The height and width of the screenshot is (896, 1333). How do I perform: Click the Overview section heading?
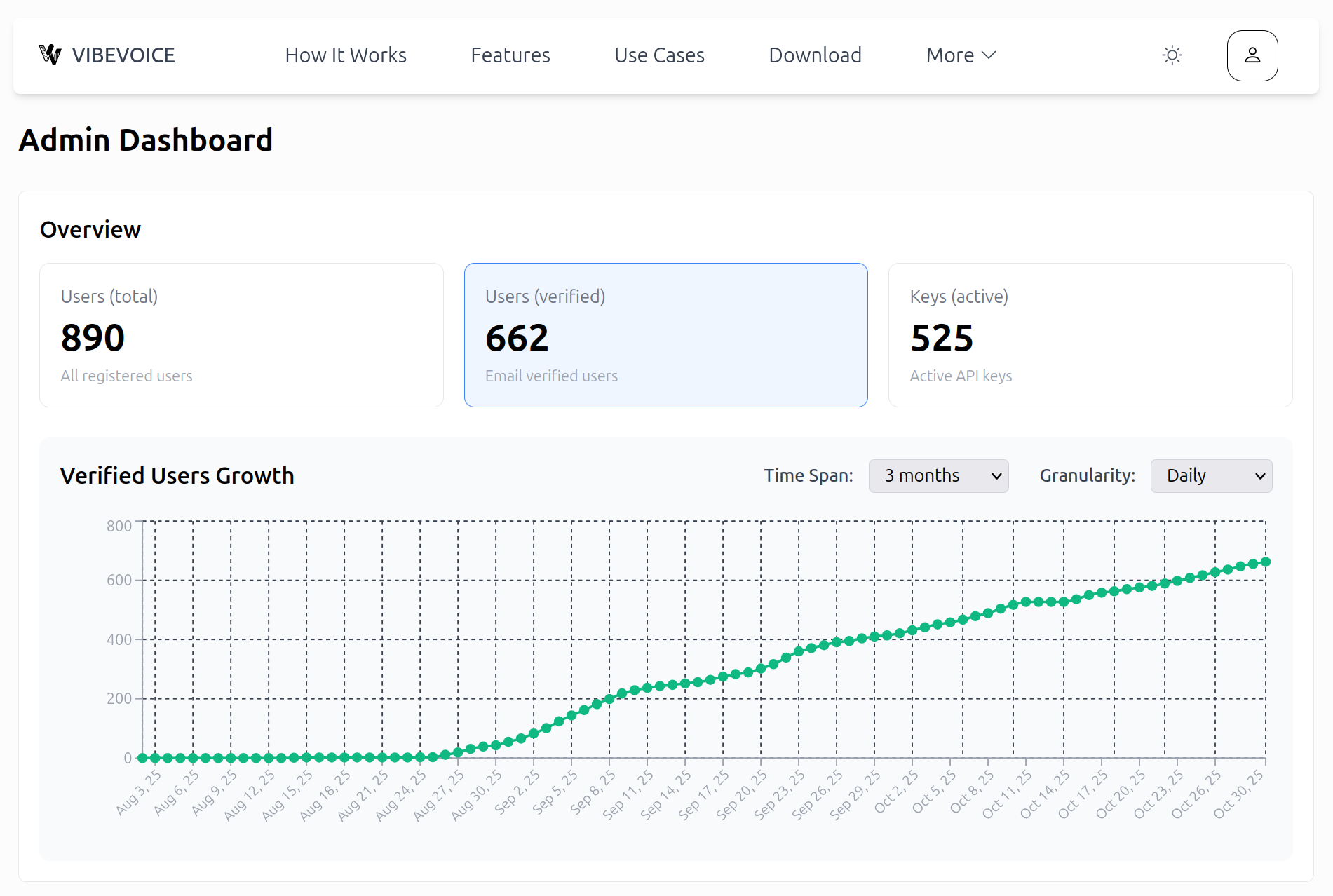click(x=90, y=229)
